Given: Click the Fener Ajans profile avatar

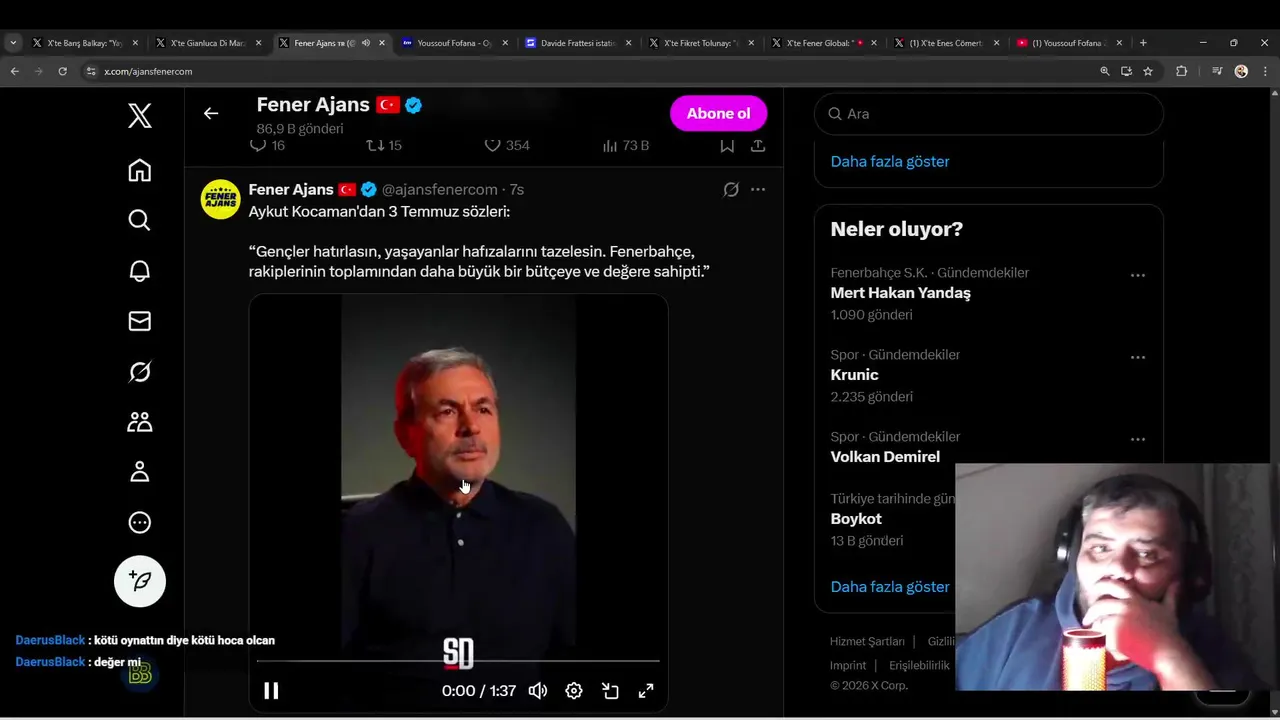Looking at the screenshot, I should (x=221, y=199).
